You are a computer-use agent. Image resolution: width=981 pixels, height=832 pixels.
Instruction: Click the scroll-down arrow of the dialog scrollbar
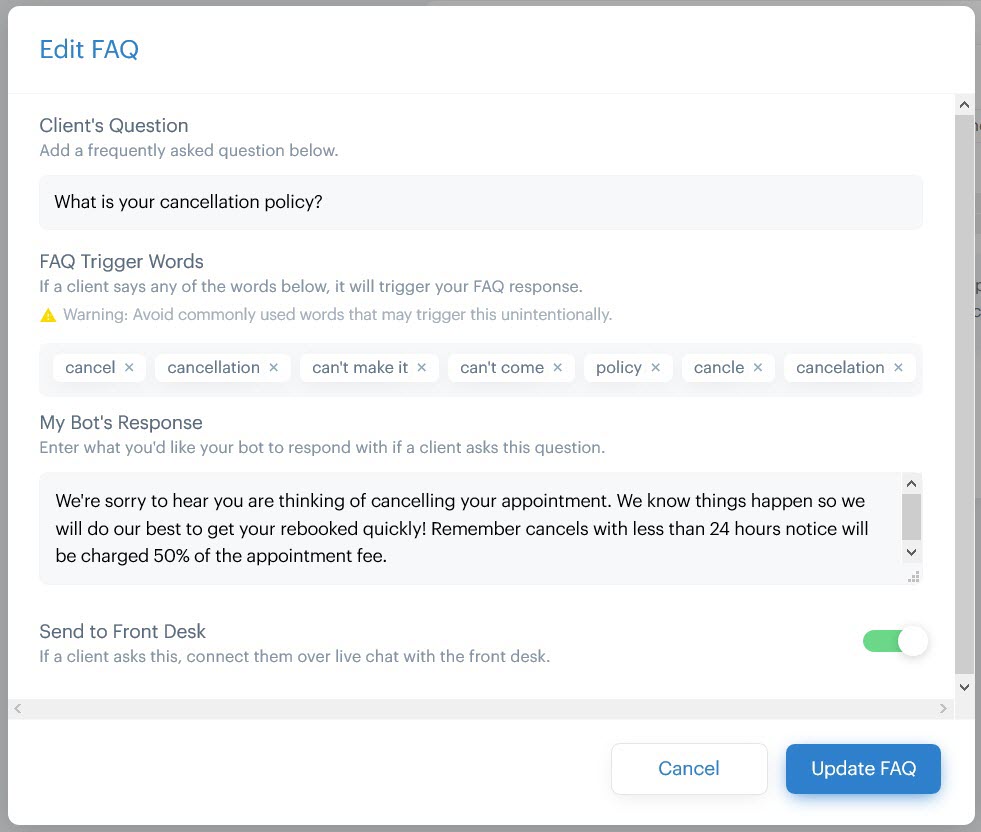[x=964, y=687]
